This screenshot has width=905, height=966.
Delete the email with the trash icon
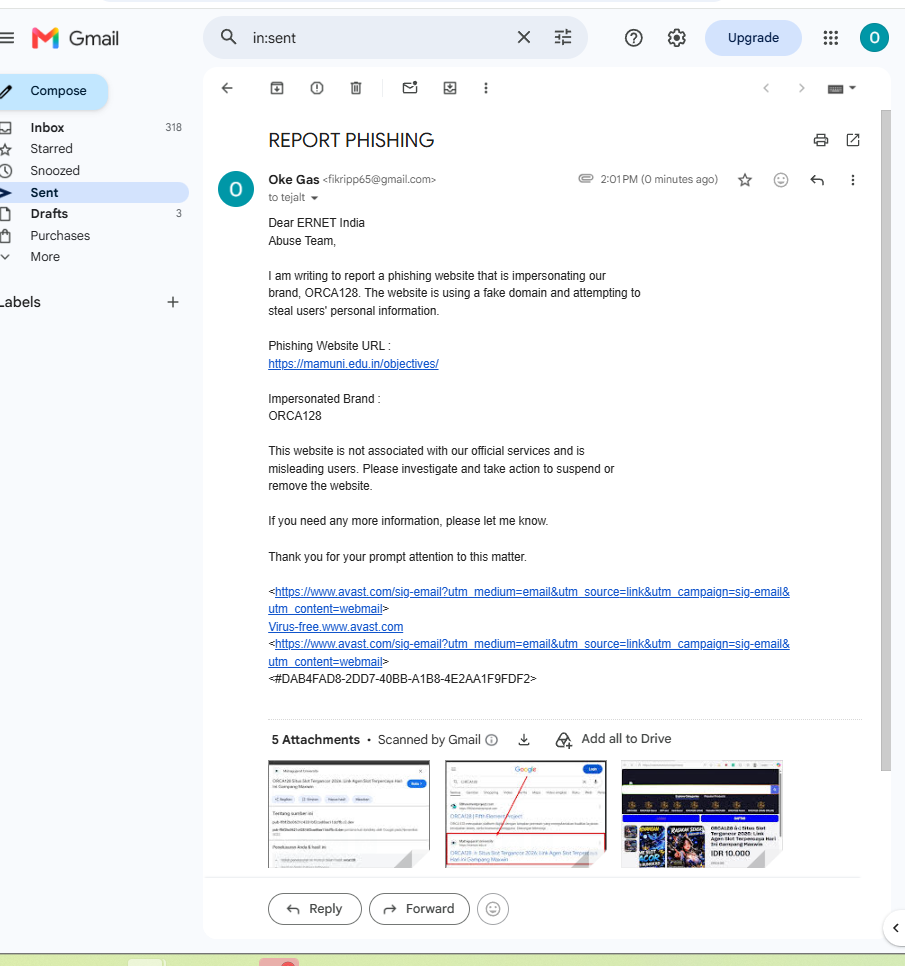[356, 88]
